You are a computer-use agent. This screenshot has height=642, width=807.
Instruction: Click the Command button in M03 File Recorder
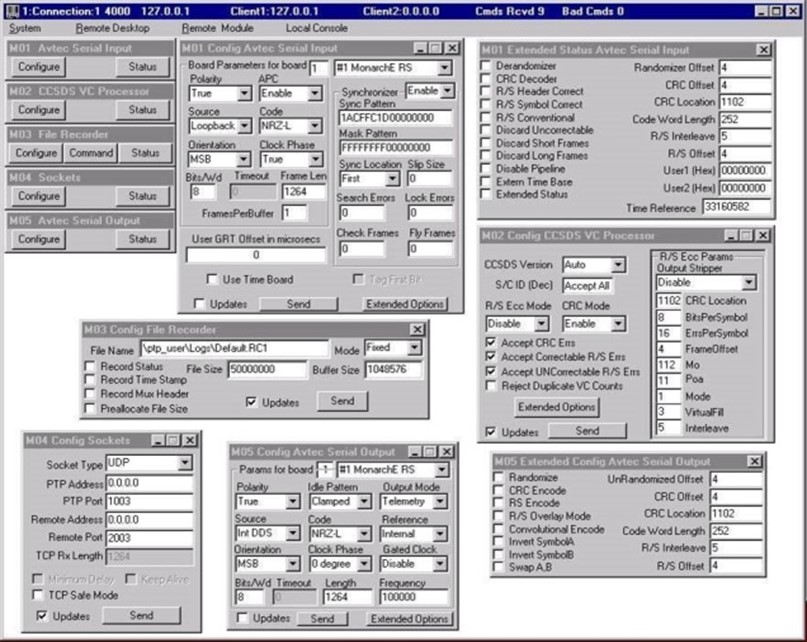[x=91, y=153]
